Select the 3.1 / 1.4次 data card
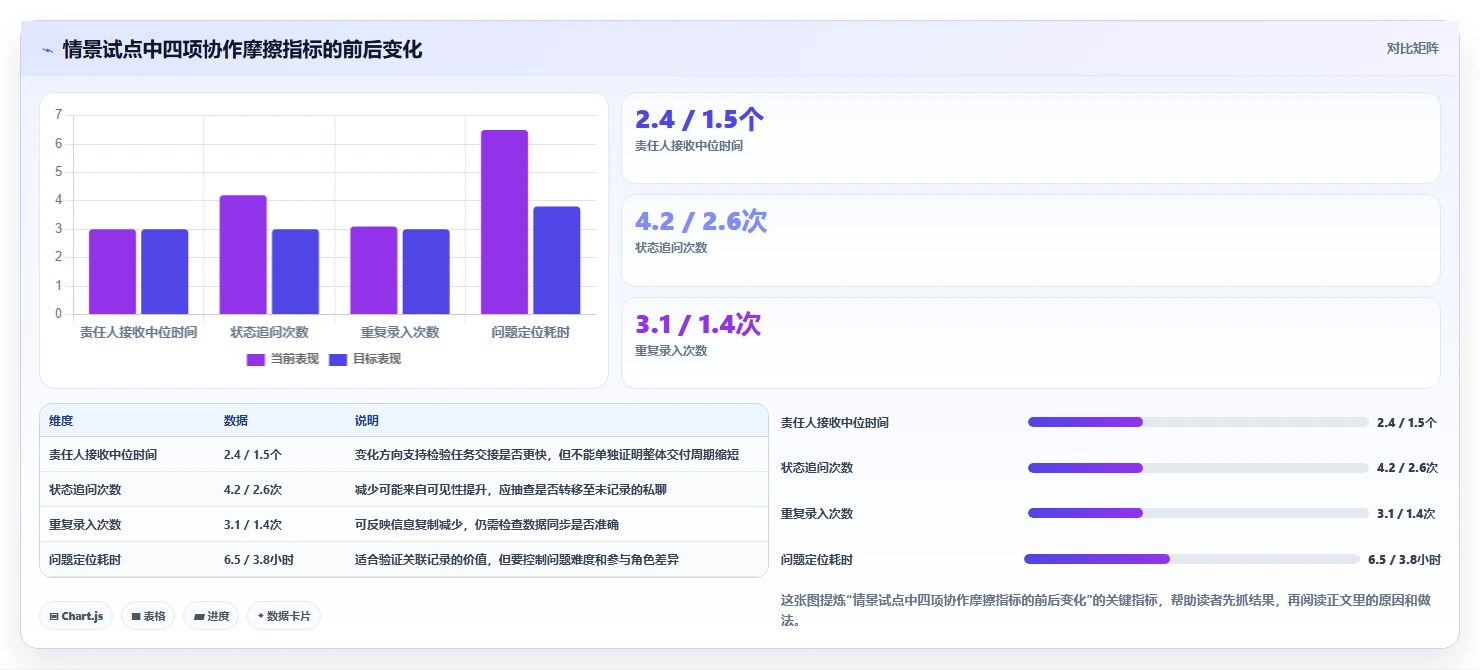The height and width of the screenshot is (670, 1480). click(1031, 343)
